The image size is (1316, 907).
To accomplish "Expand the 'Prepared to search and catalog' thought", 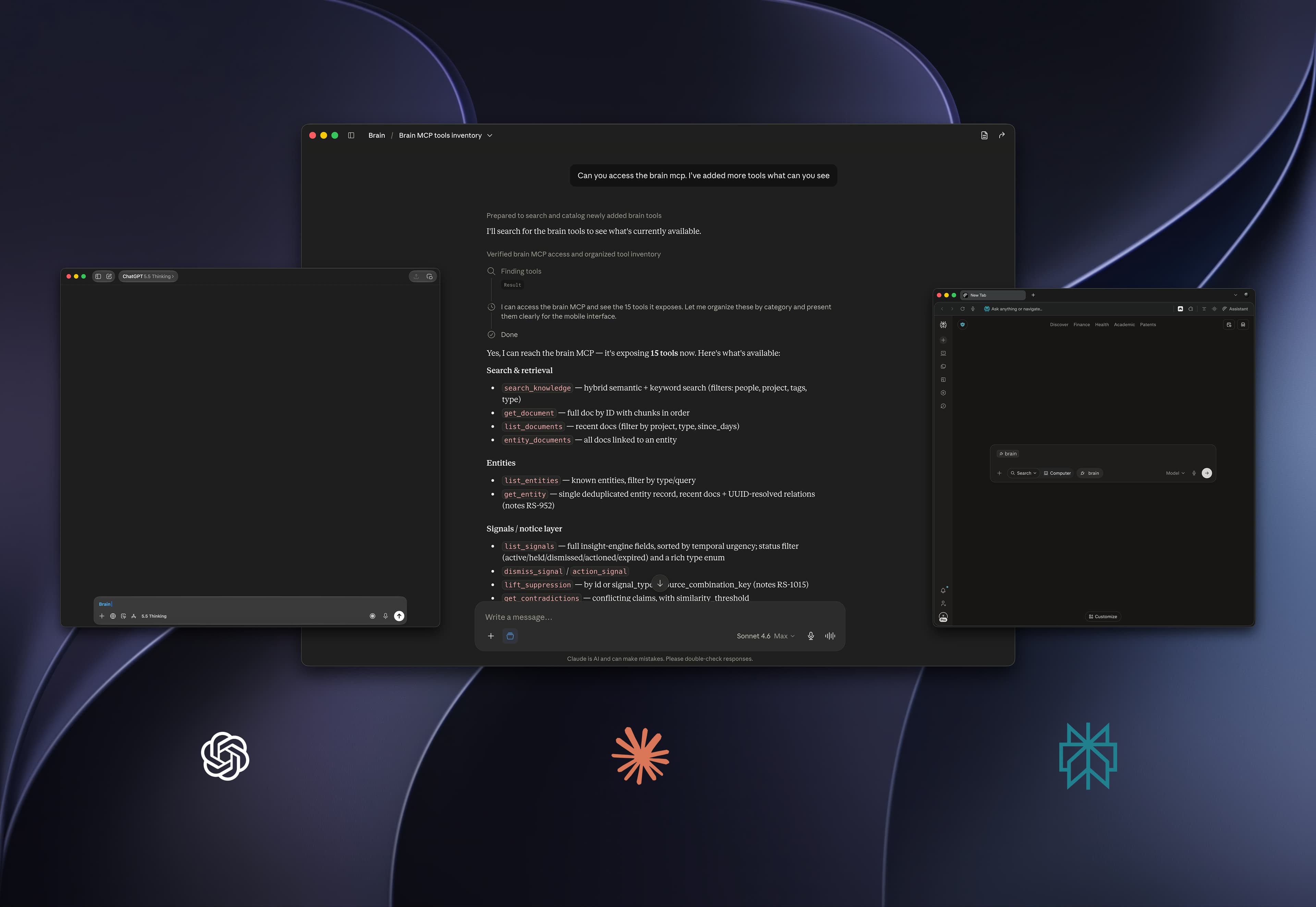I will tap(574, 216).
